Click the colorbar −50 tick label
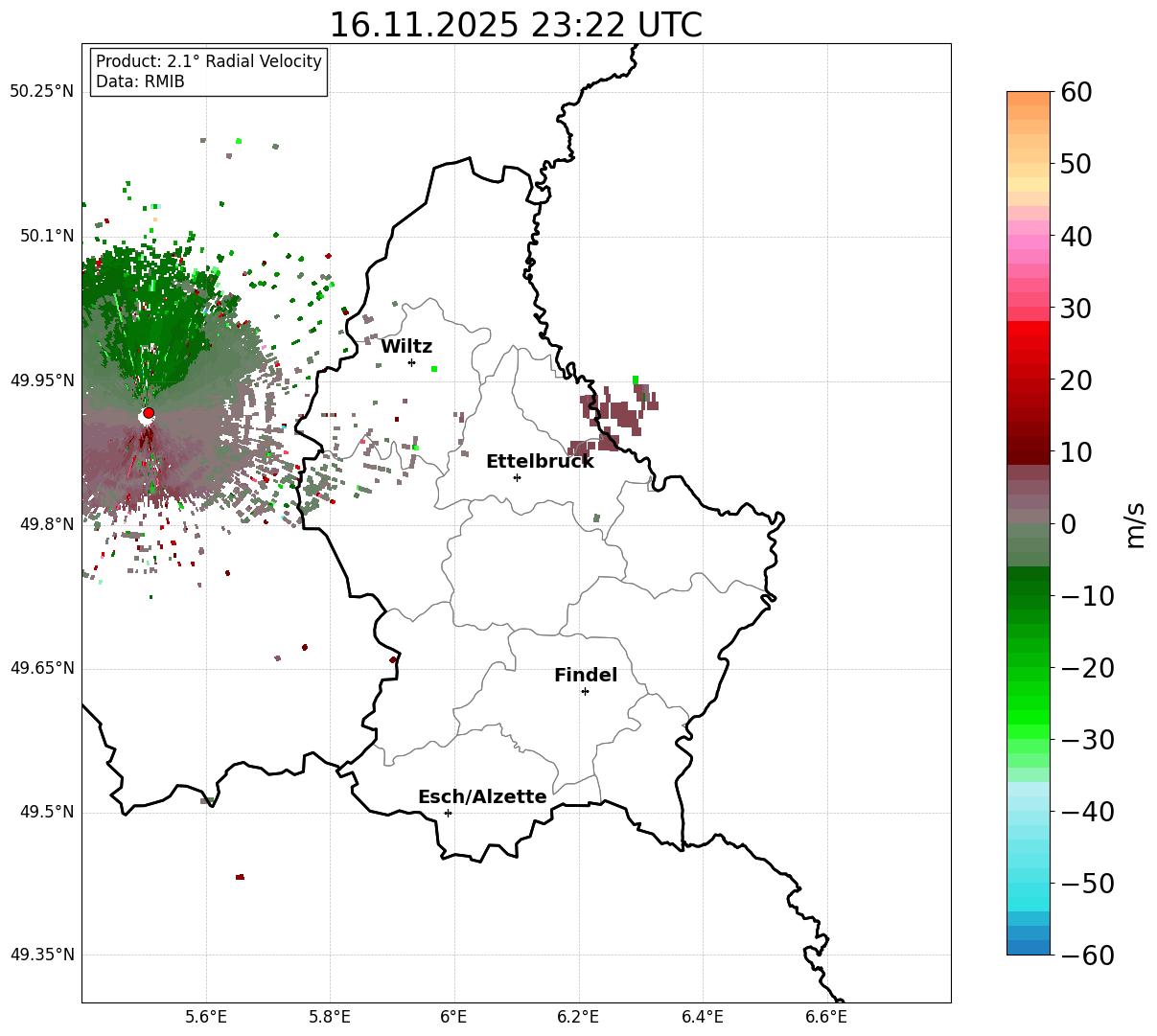The image size is (1157, 1036). (1088, 883)
